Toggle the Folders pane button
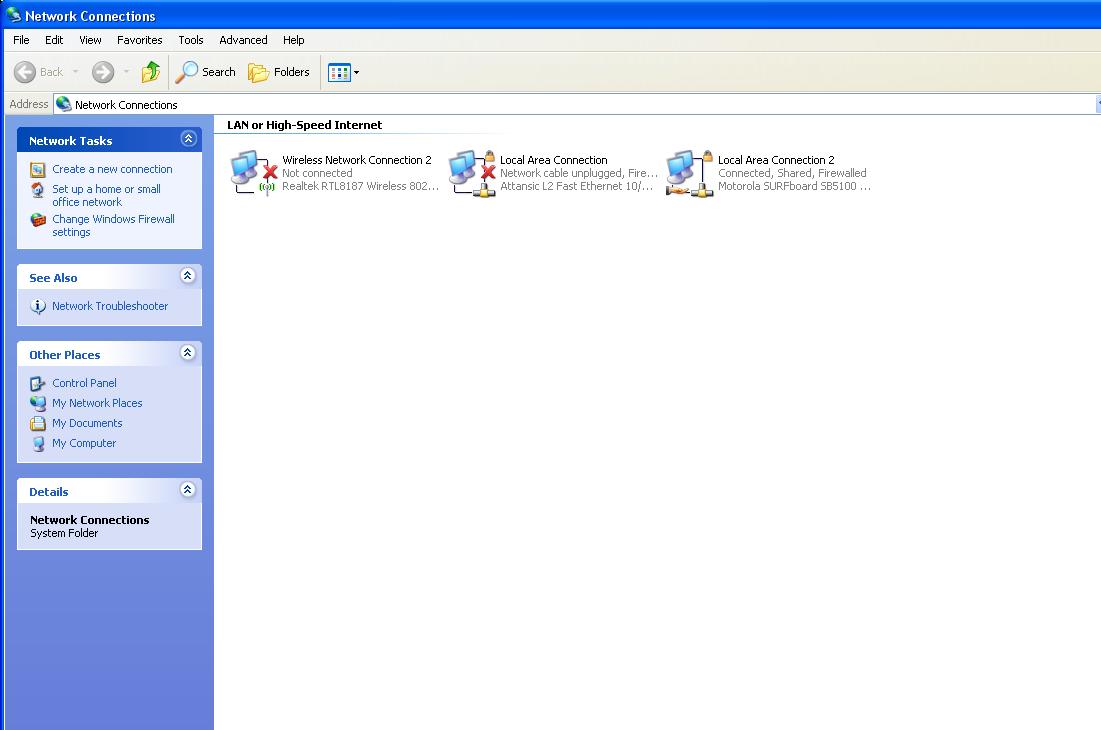The width and height of the screenshot is (1101, 730). point(279,72)
